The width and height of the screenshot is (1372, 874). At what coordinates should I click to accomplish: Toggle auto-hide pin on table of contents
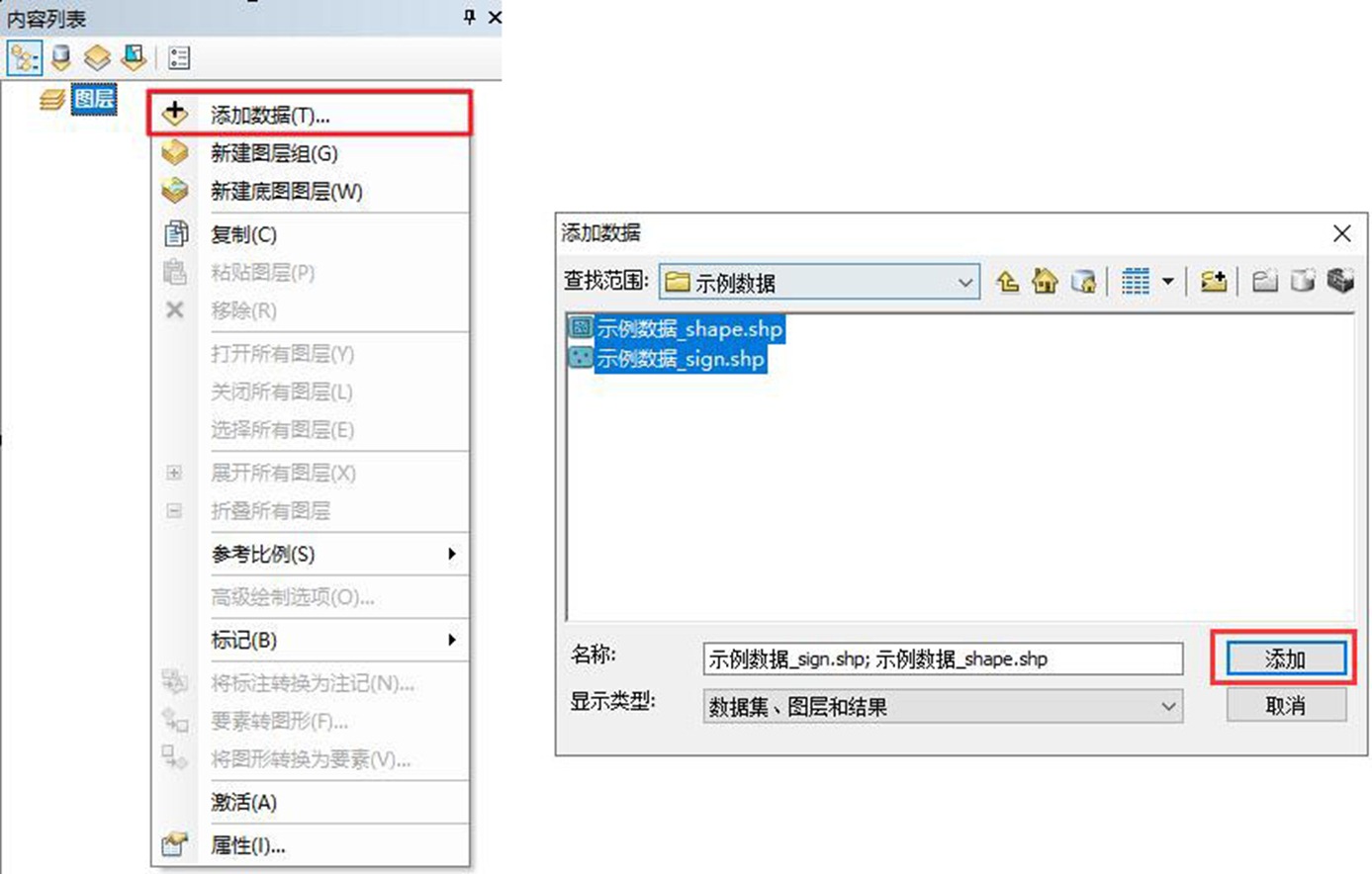tap(470, 17)
